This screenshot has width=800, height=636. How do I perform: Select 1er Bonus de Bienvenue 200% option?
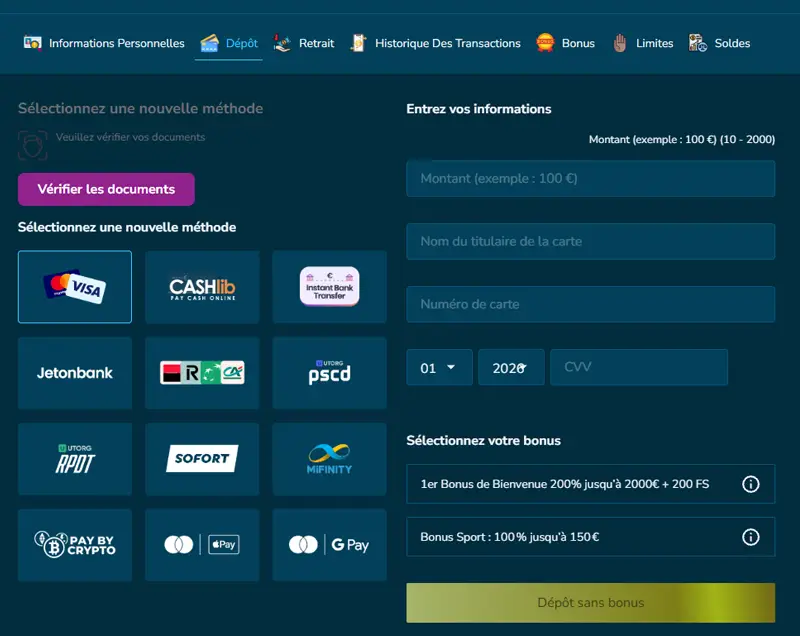click(x=590, y=484)
